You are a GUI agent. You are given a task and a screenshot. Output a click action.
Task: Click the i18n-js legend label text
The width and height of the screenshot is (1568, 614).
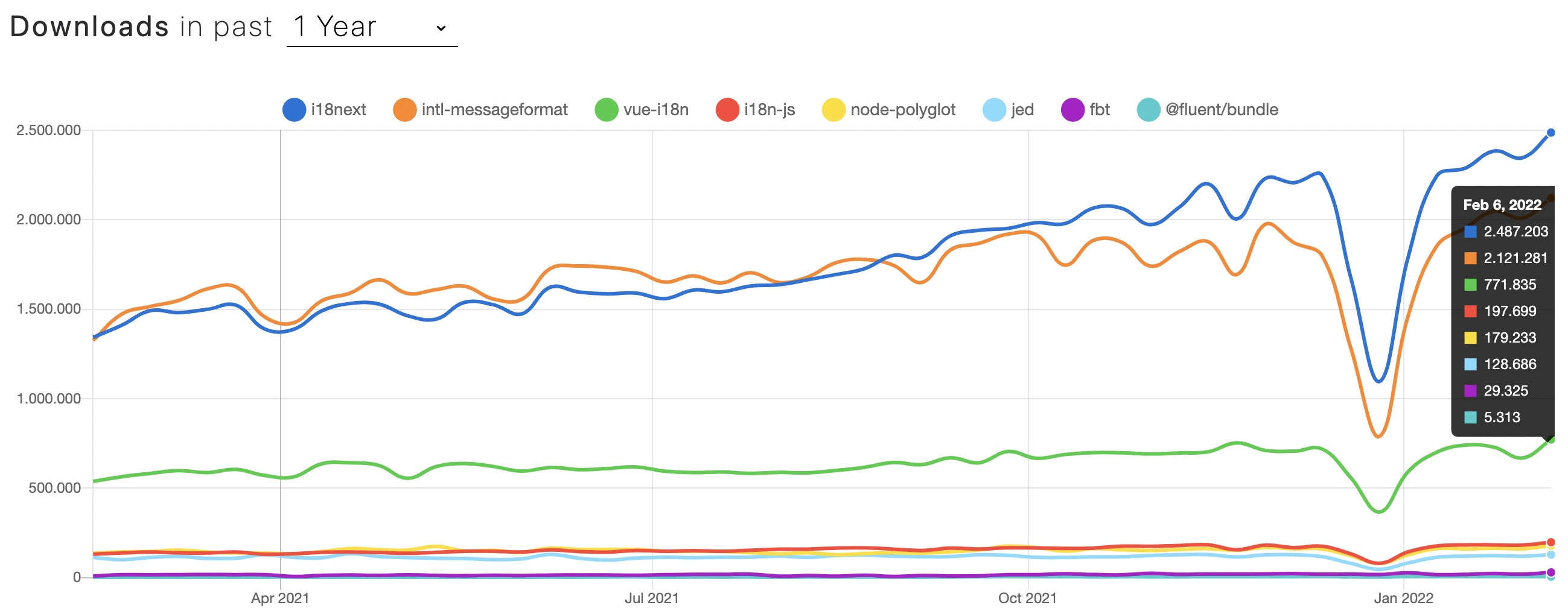(770, 110)
